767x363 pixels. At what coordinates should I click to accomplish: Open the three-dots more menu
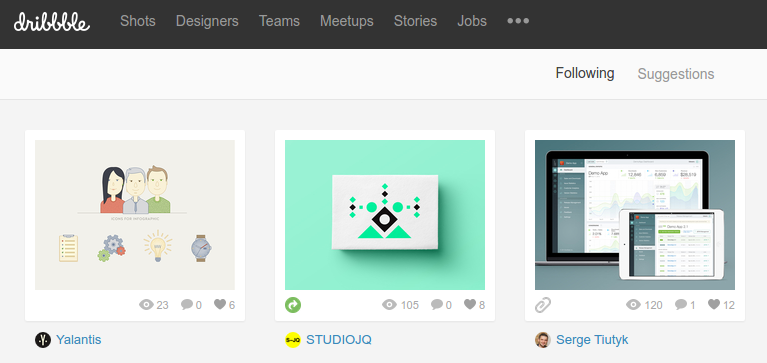[518, 21]
